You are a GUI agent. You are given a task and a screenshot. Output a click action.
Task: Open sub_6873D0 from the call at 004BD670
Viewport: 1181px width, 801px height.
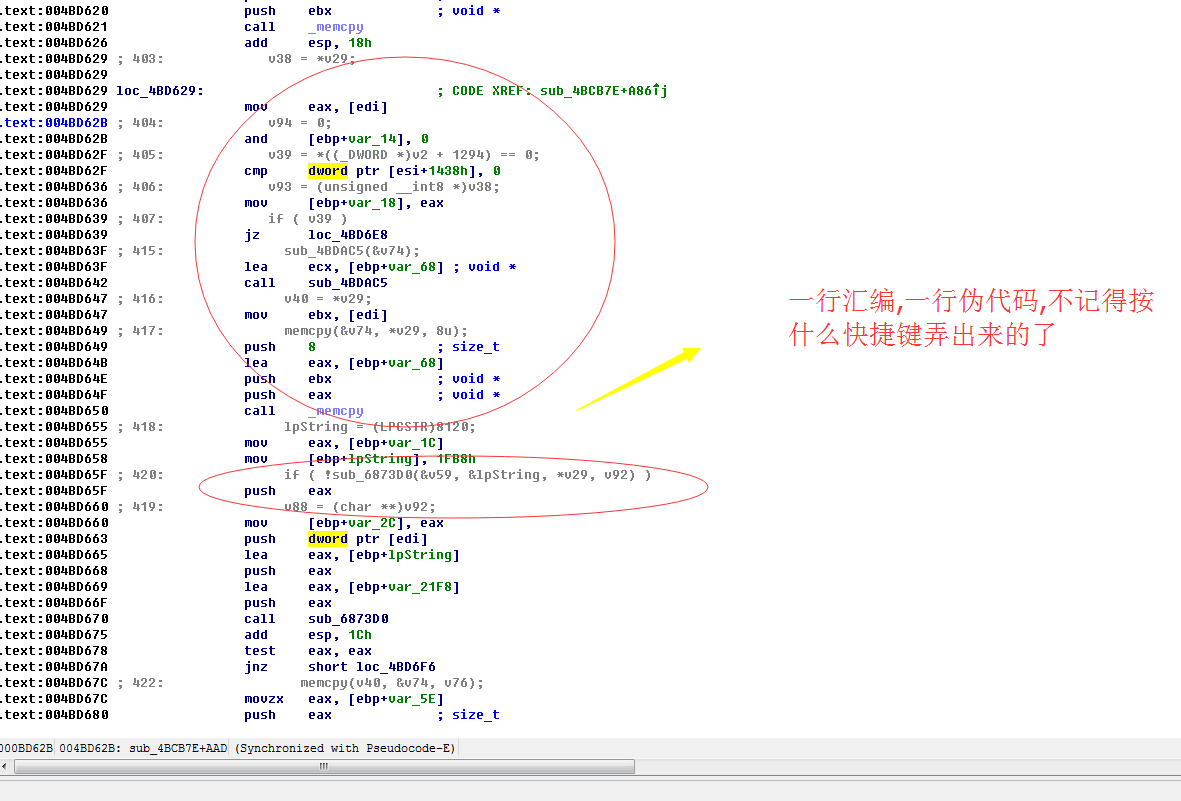point(348,619)
